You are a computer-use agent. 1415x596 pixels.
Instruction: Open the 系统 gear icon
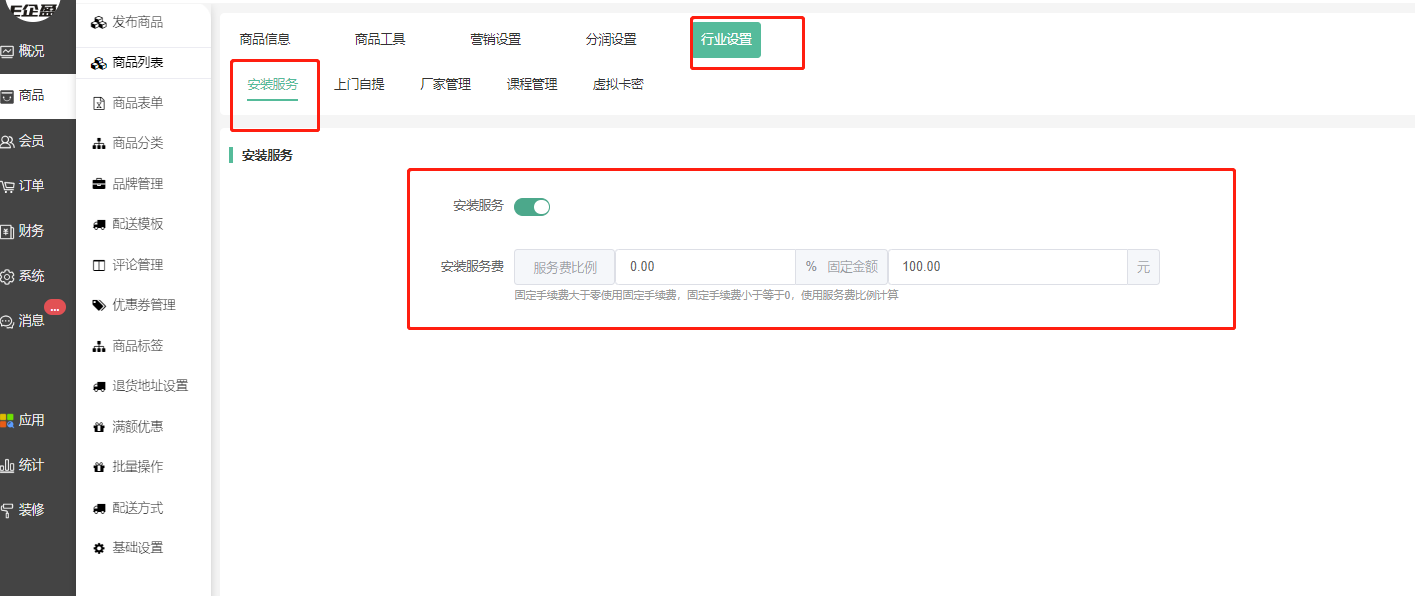tap(7, 277)
